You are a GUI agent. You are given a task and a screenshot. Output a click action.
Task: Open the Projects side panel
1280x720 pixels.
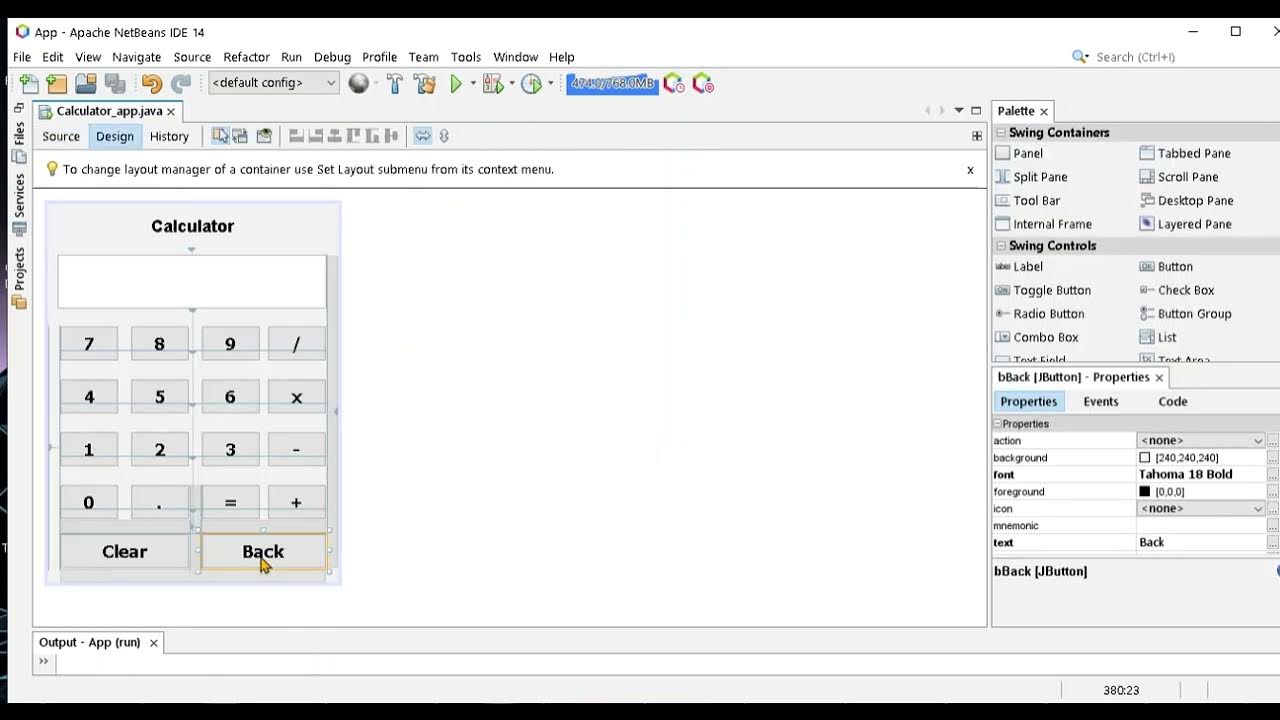tap(19, 278)
